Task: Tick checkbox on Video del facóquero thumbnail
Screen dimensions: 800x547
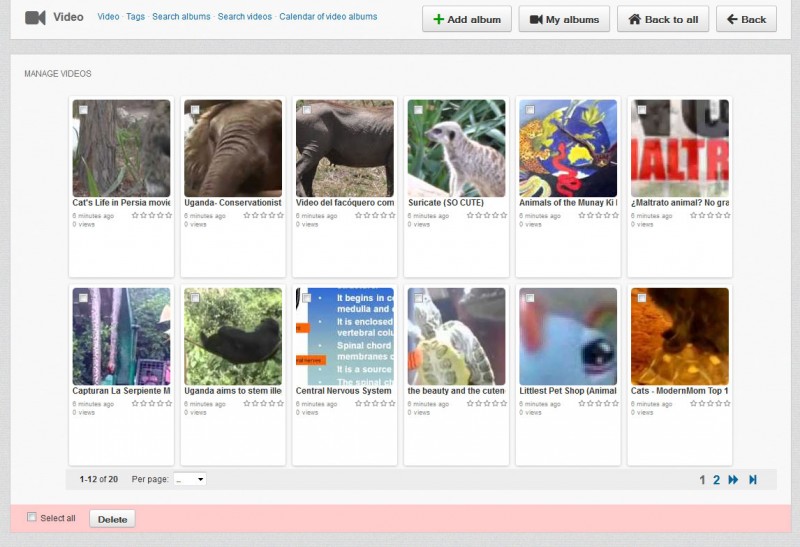Action: click(307, 110)
